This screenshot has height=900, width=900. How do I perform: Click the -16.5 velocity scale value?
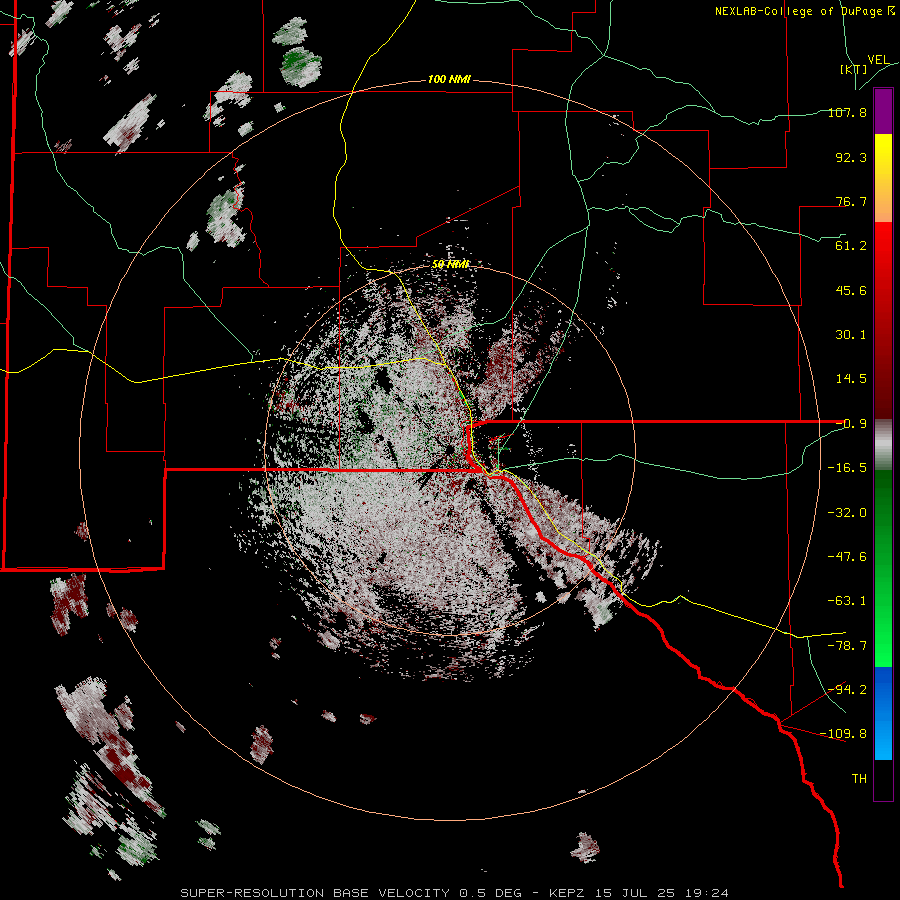(847, 468)
